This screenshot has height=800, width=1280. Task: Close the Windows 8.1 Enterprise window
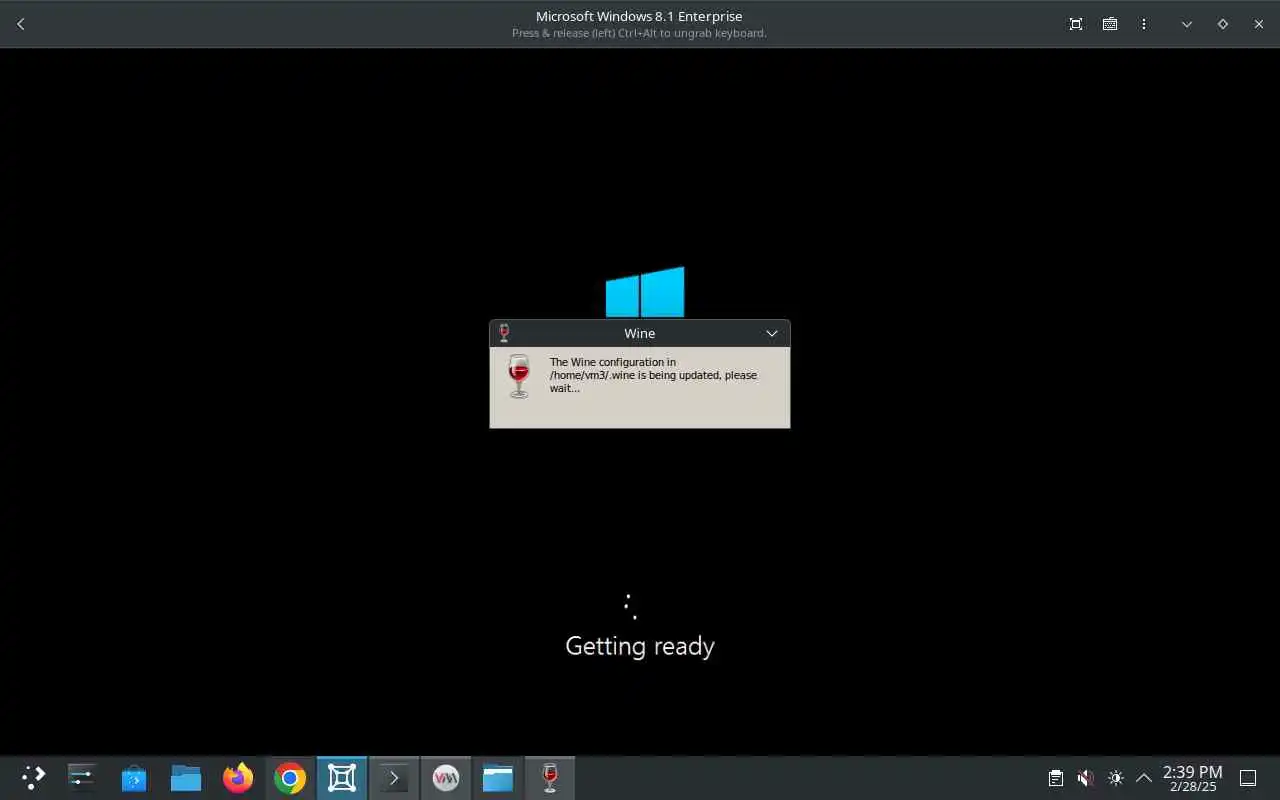(x=1259, y=24)
